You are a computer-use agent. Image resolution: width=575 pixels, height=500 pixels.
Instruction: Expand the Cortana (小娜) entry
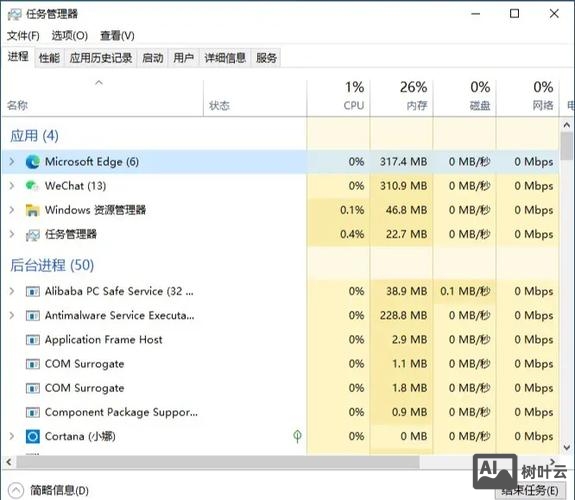pos(12,436)
